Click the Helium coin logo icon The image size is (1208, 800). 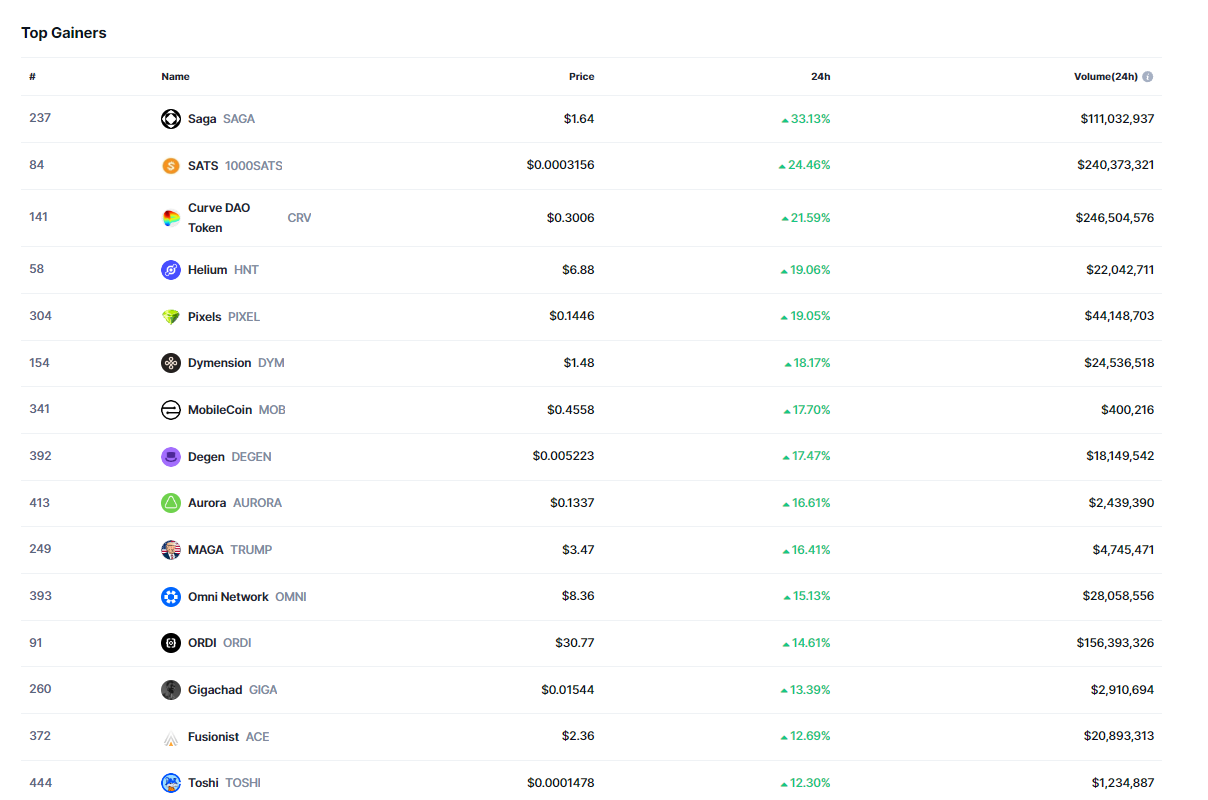(x=171, y=270)
